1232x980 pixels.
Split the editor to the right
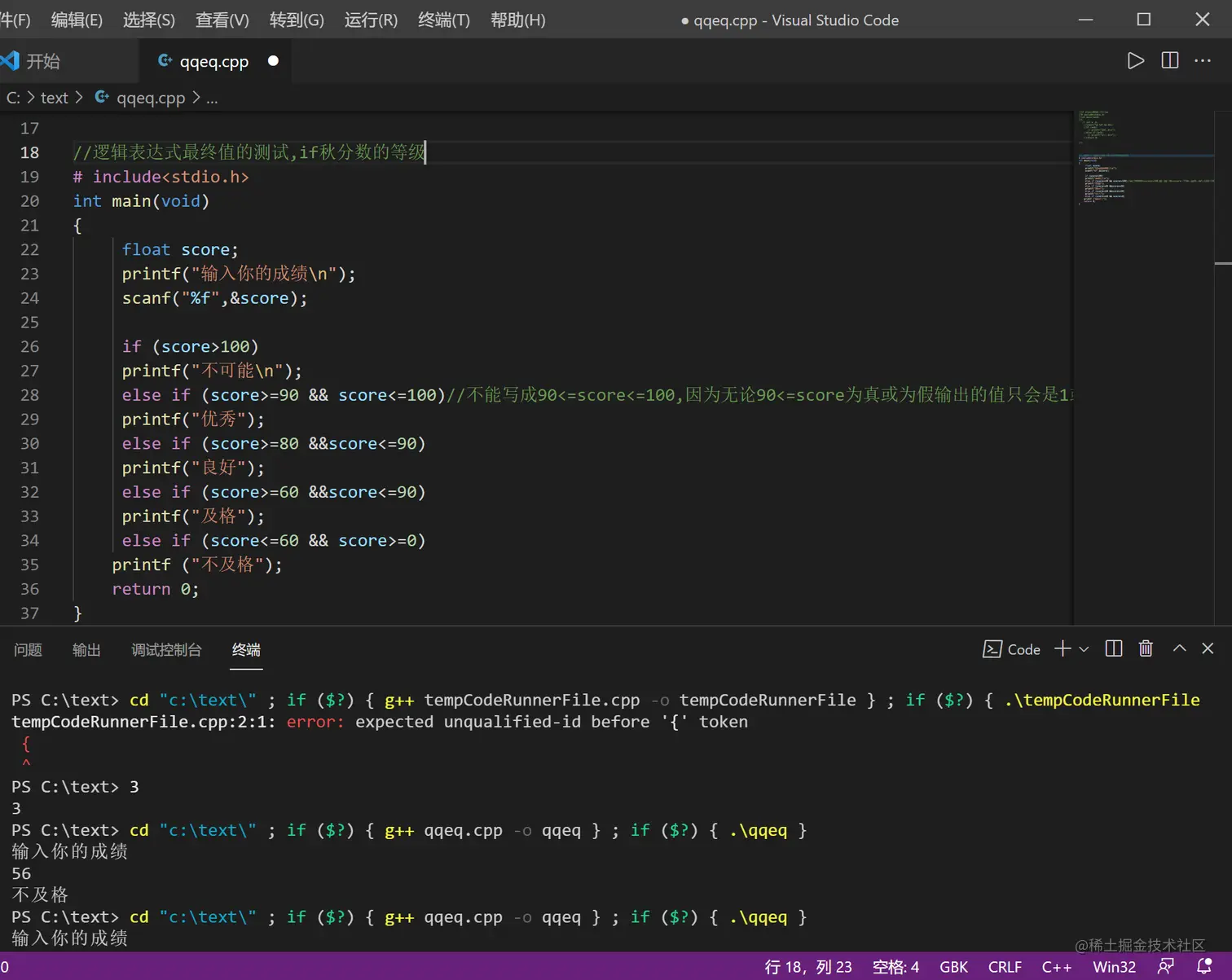pos(1169,61)
